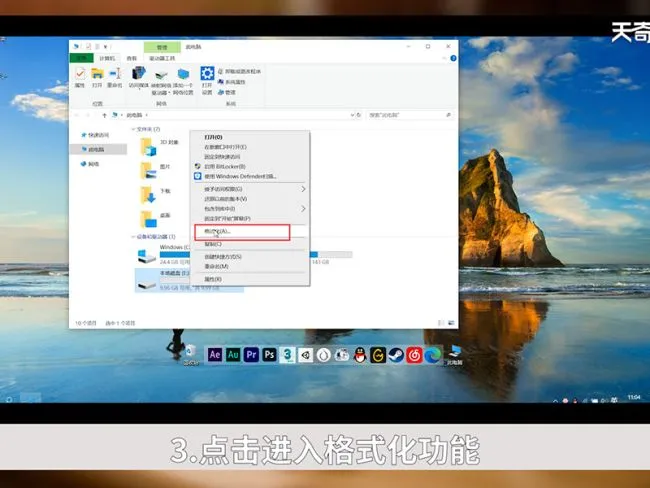This screenshot has height=488, width=650.
Task: Open 3ds Max from the dock
Action: pyautogui.click(x=287, y=355)
